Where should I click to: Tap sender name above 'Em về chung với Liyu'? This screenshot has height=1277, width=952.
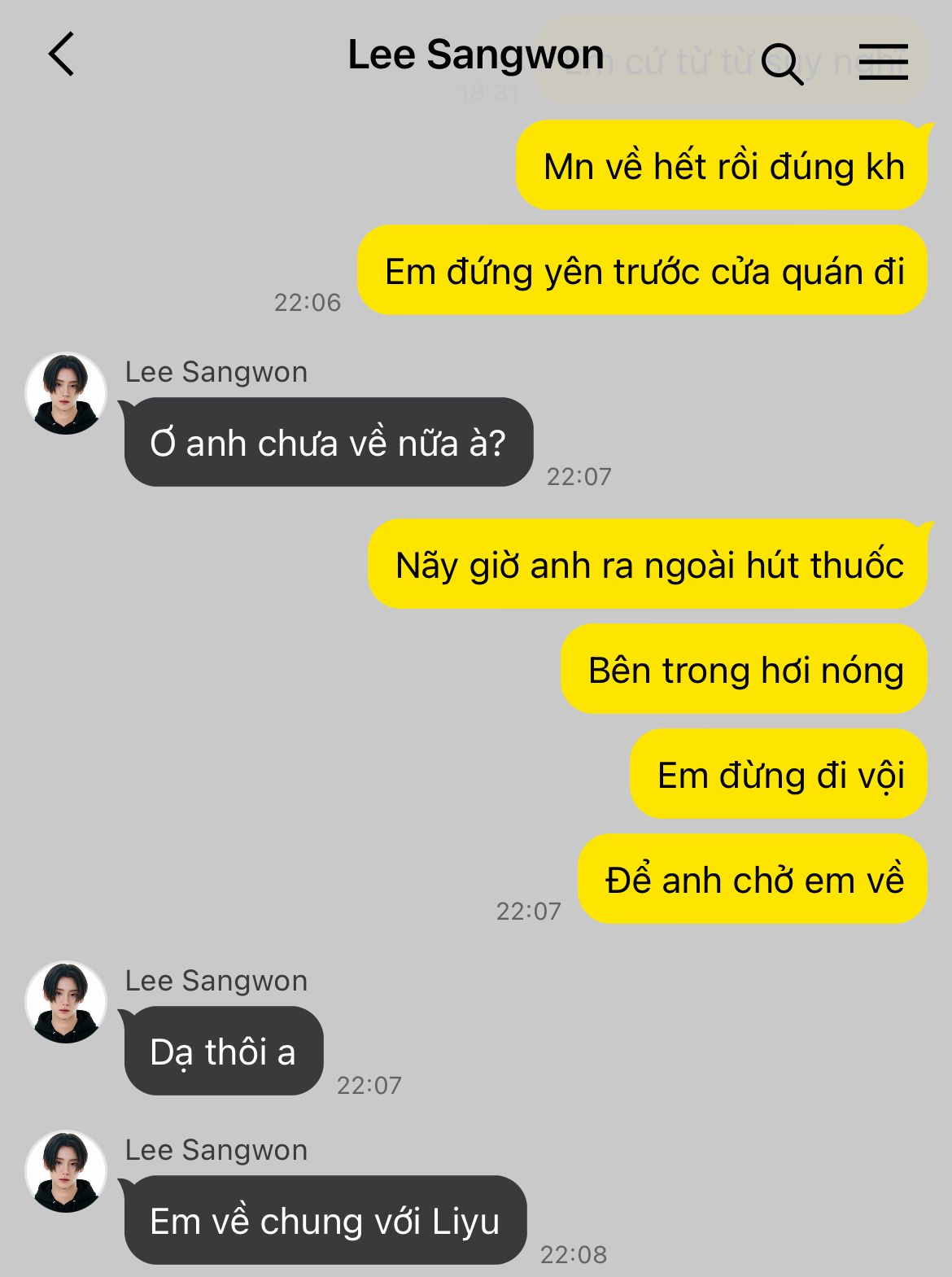pos(216,1150)
